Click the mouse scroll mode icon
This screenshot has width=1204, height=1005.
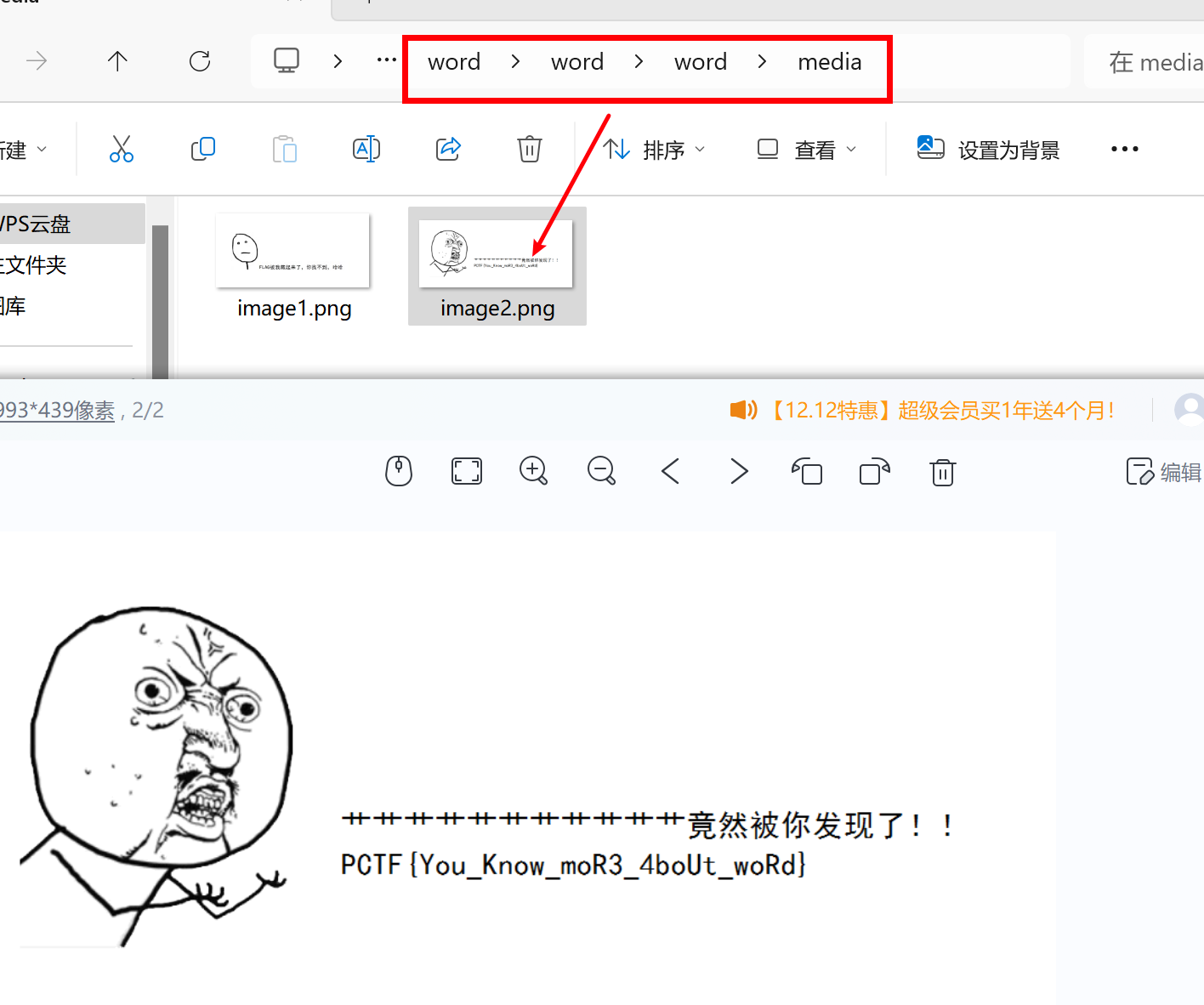tap(399, 470)
